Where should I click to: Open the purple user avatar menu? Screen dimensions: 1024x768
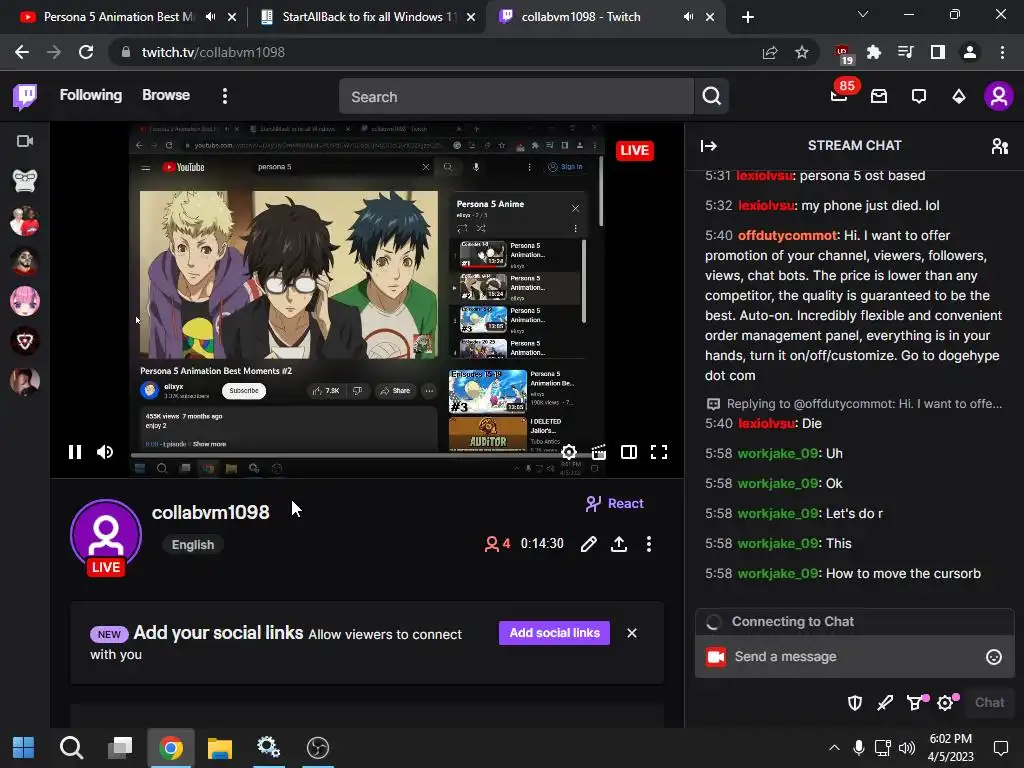click(999, 97)
